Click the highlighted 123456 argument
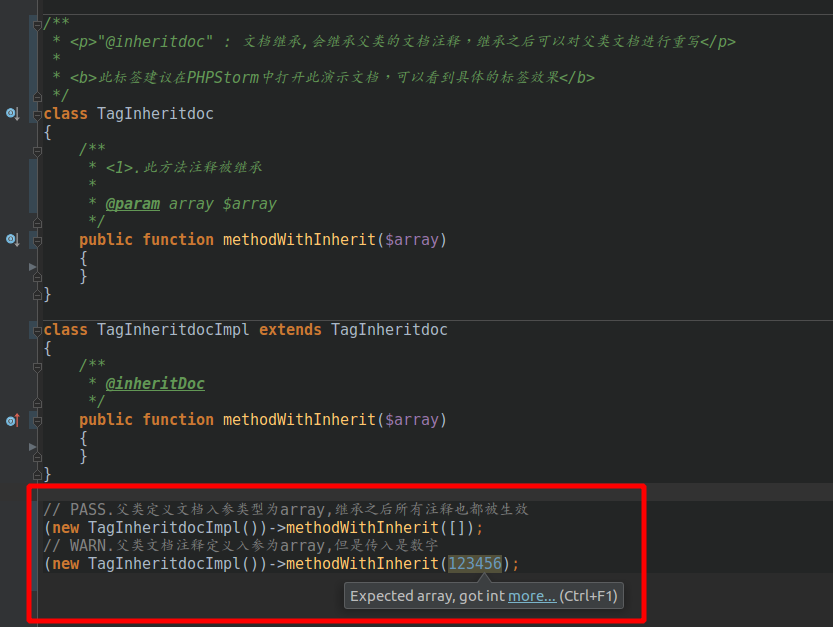This screenshot has height=627, width=833. click(x=474, y=563)
